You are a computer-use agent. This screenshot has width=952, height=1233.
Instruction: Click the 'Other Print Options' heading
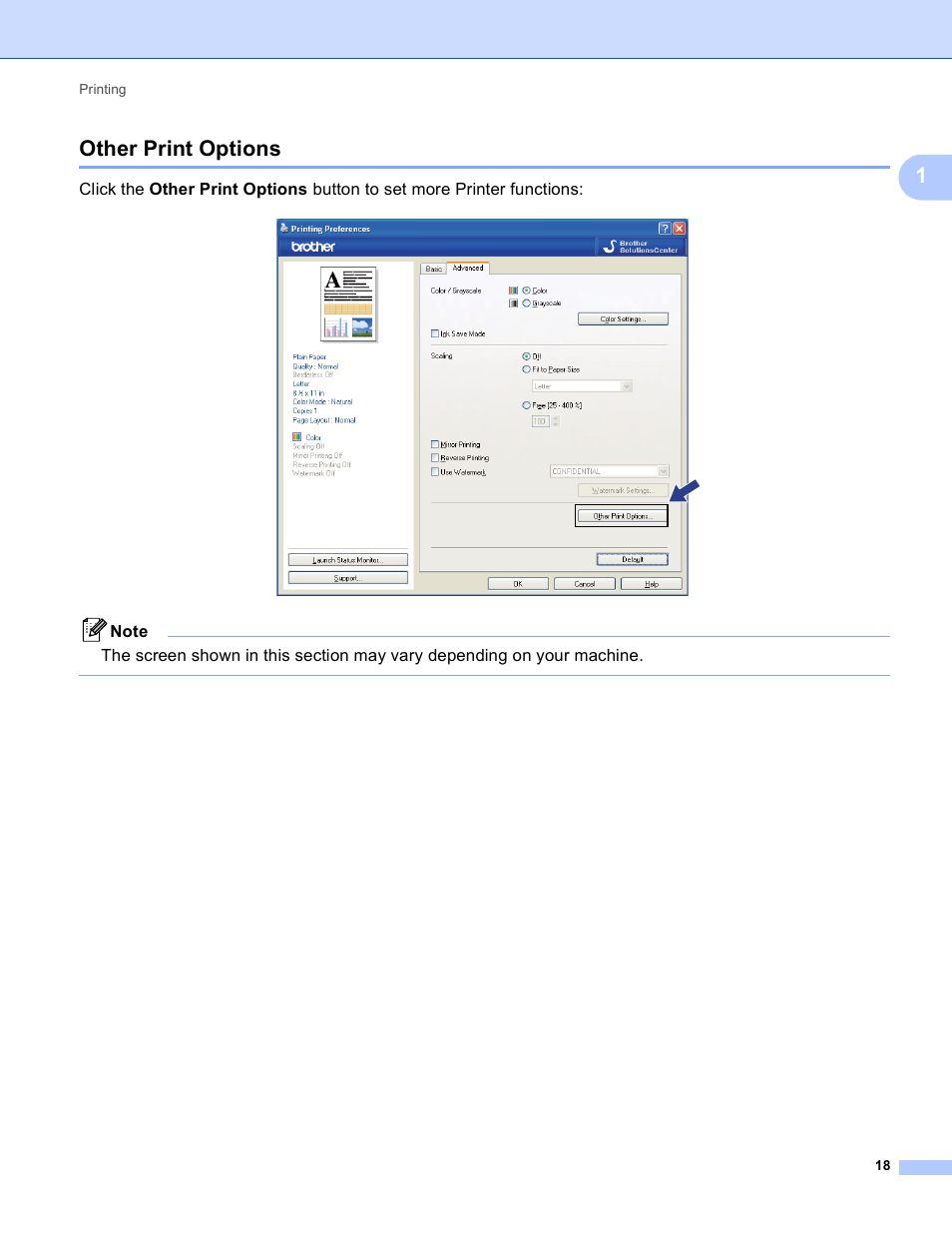coord(180,149)
